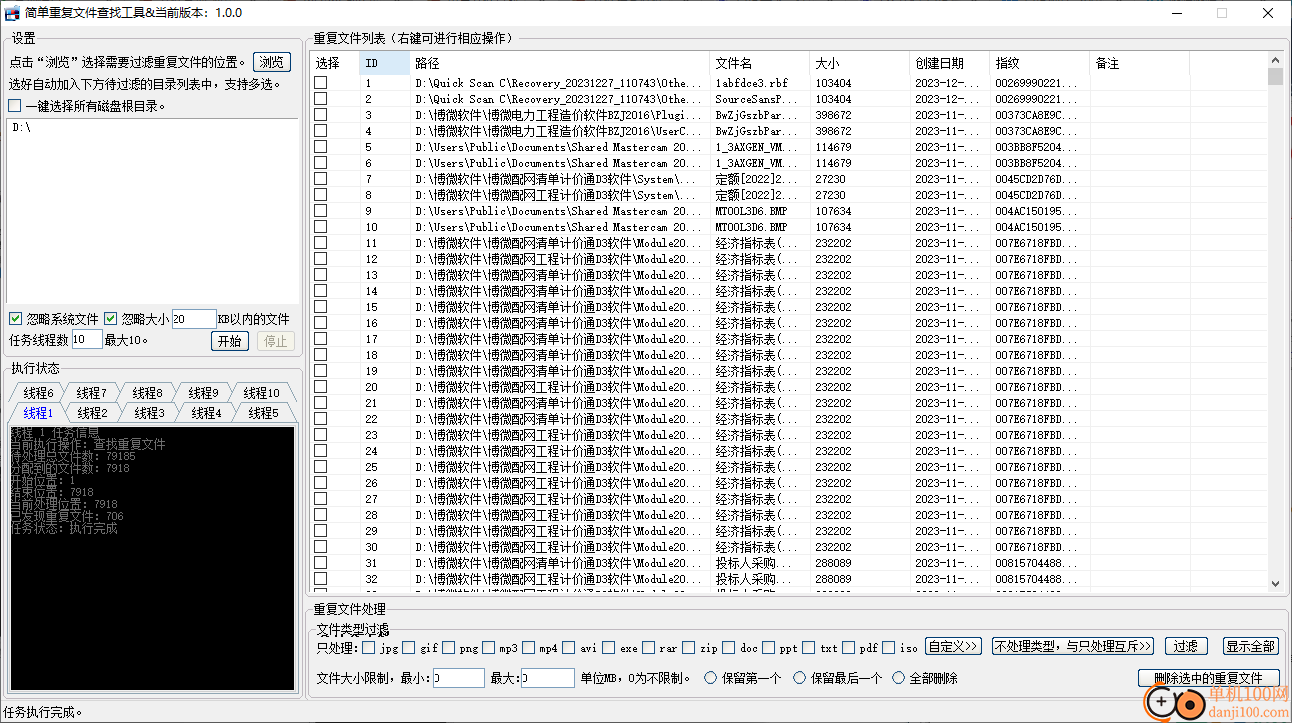Toggle 忽略系统文件 checkbox

(15, 319)
